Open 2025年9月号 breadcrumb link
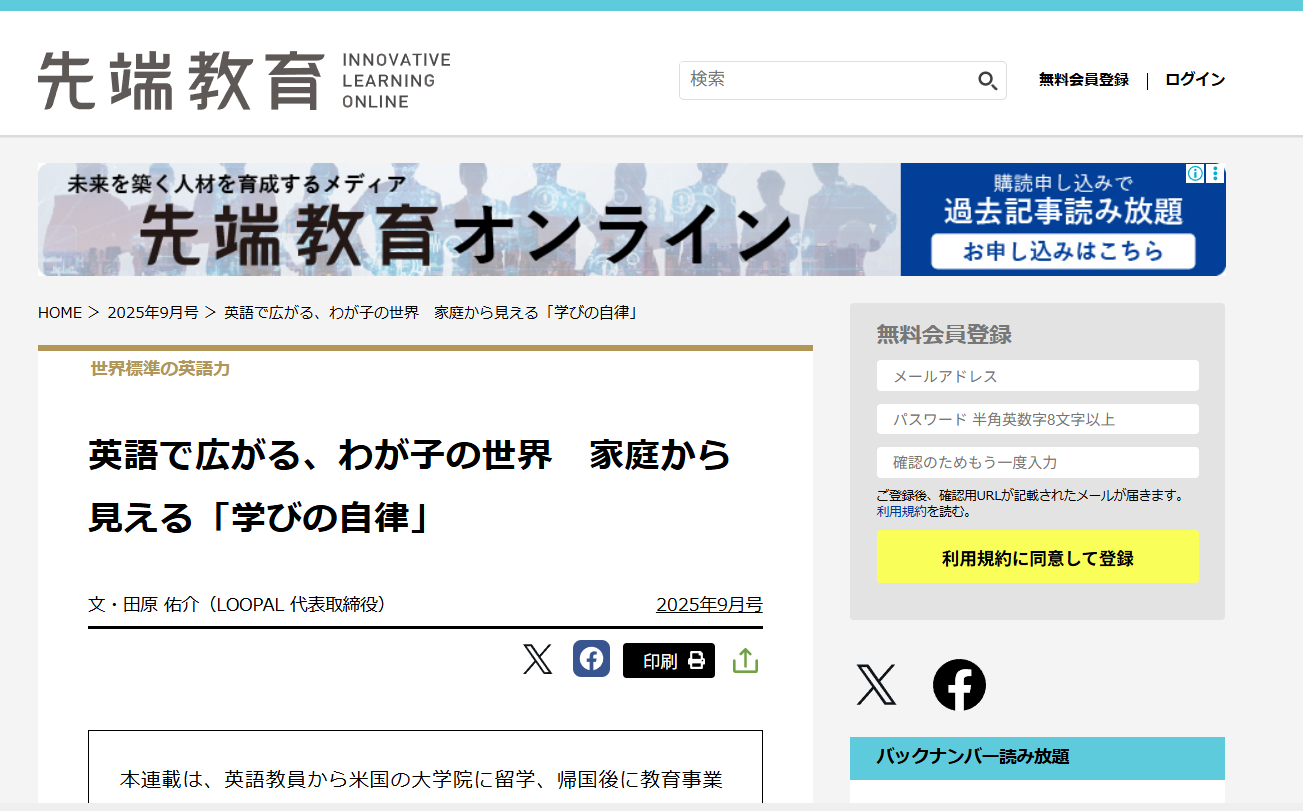Viewport: 1303px width, 811px height. tap(153, 313)
